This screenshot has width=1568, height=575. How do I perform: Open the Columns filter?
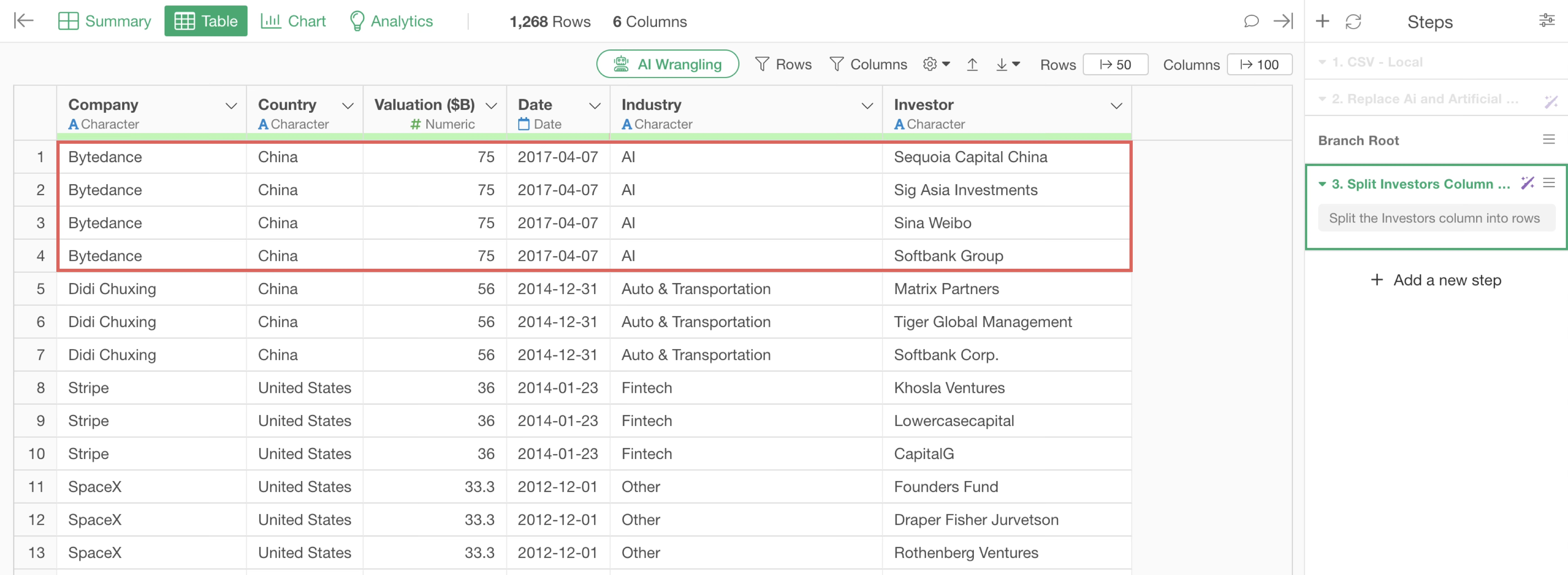coord(868,64)
